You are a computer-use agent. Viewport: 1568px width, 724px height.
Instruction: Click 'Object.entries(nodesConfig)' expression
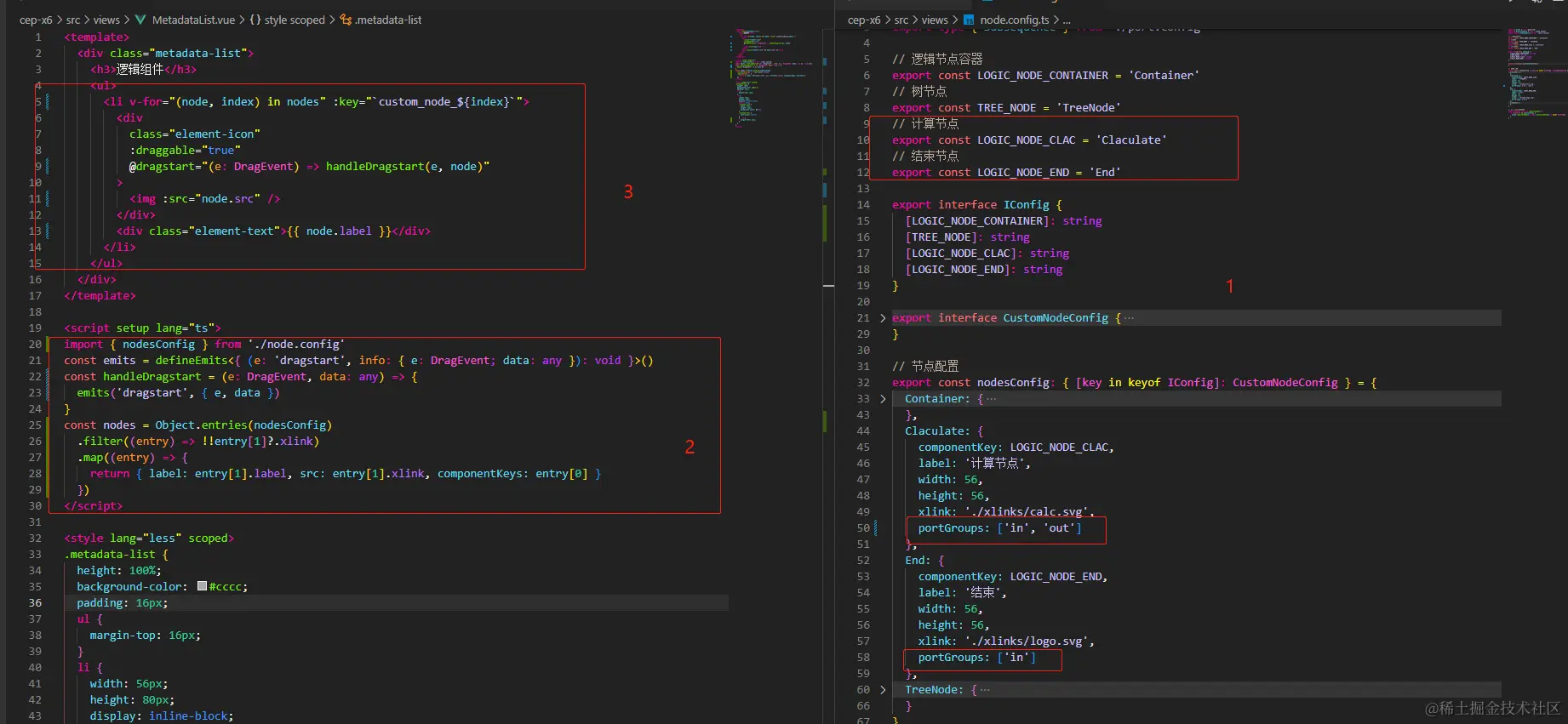tap(243, 425)
